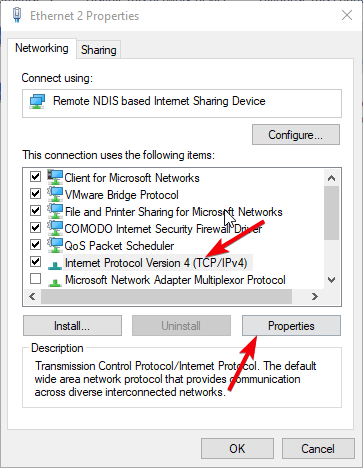Select the VMware Bridge Protocol icon
This screenshot has width=363, height=468.
[55, 194]
